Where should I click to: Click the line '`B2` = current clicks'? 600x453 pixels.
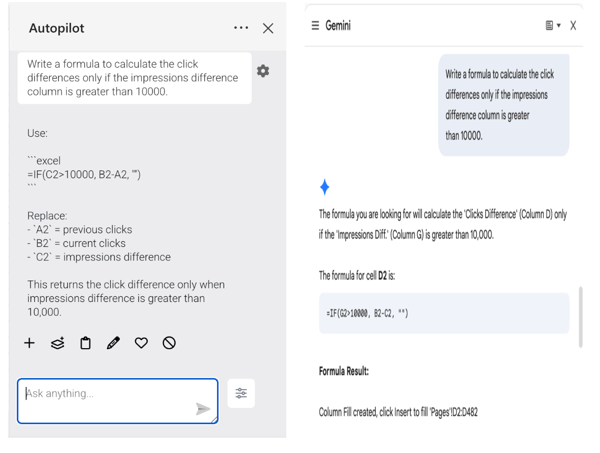pyautogui.click(x=76, y=243)
